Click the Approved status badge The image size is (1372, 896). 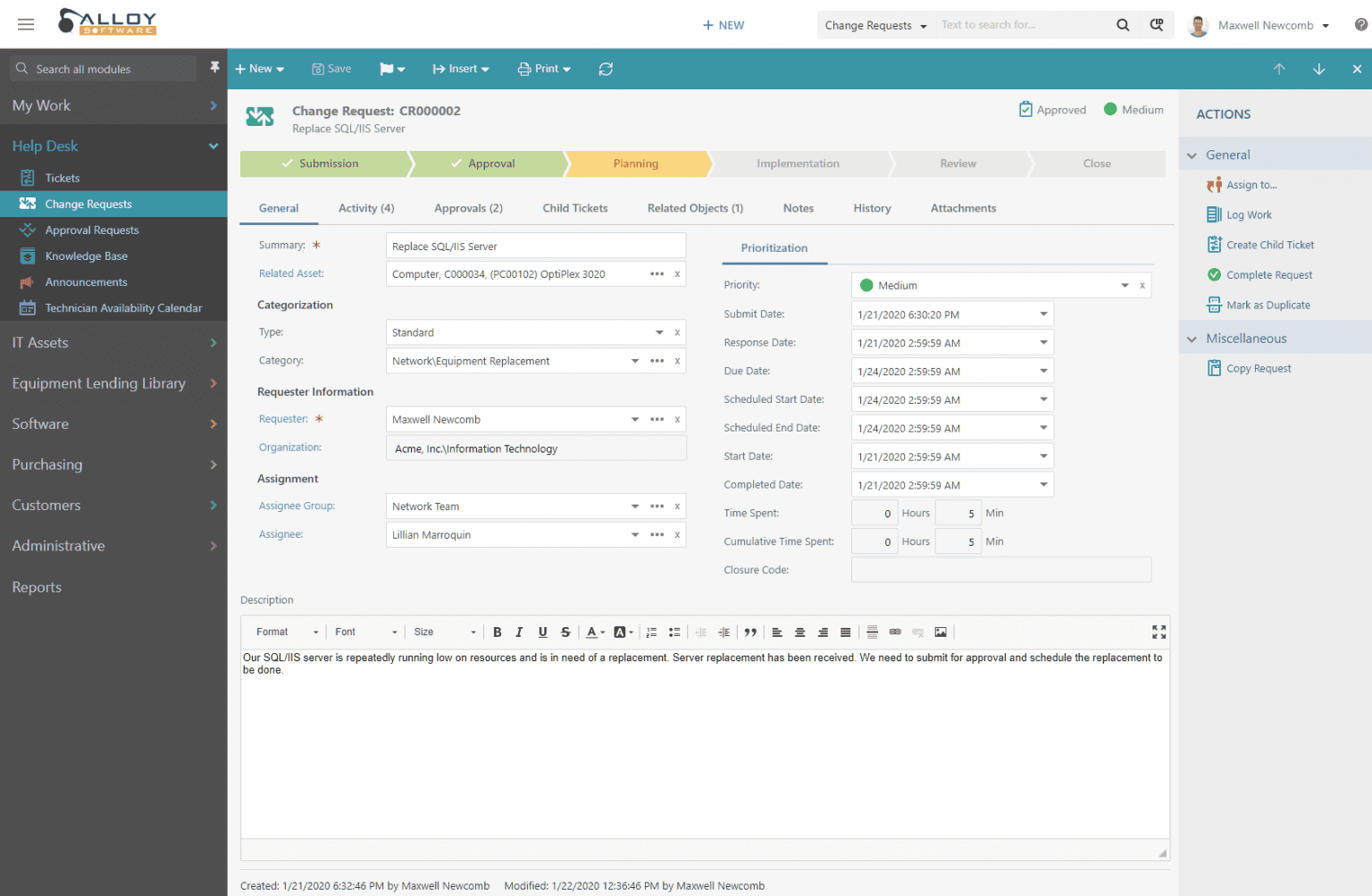pyautogui.click(x=1052, y=109)
